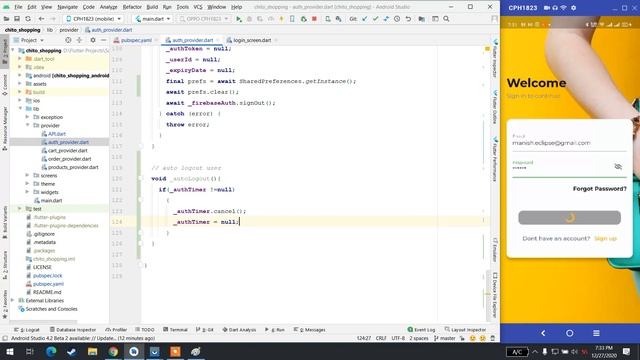
Task: Click the provider breadcrumb
Action: [69, 30]
